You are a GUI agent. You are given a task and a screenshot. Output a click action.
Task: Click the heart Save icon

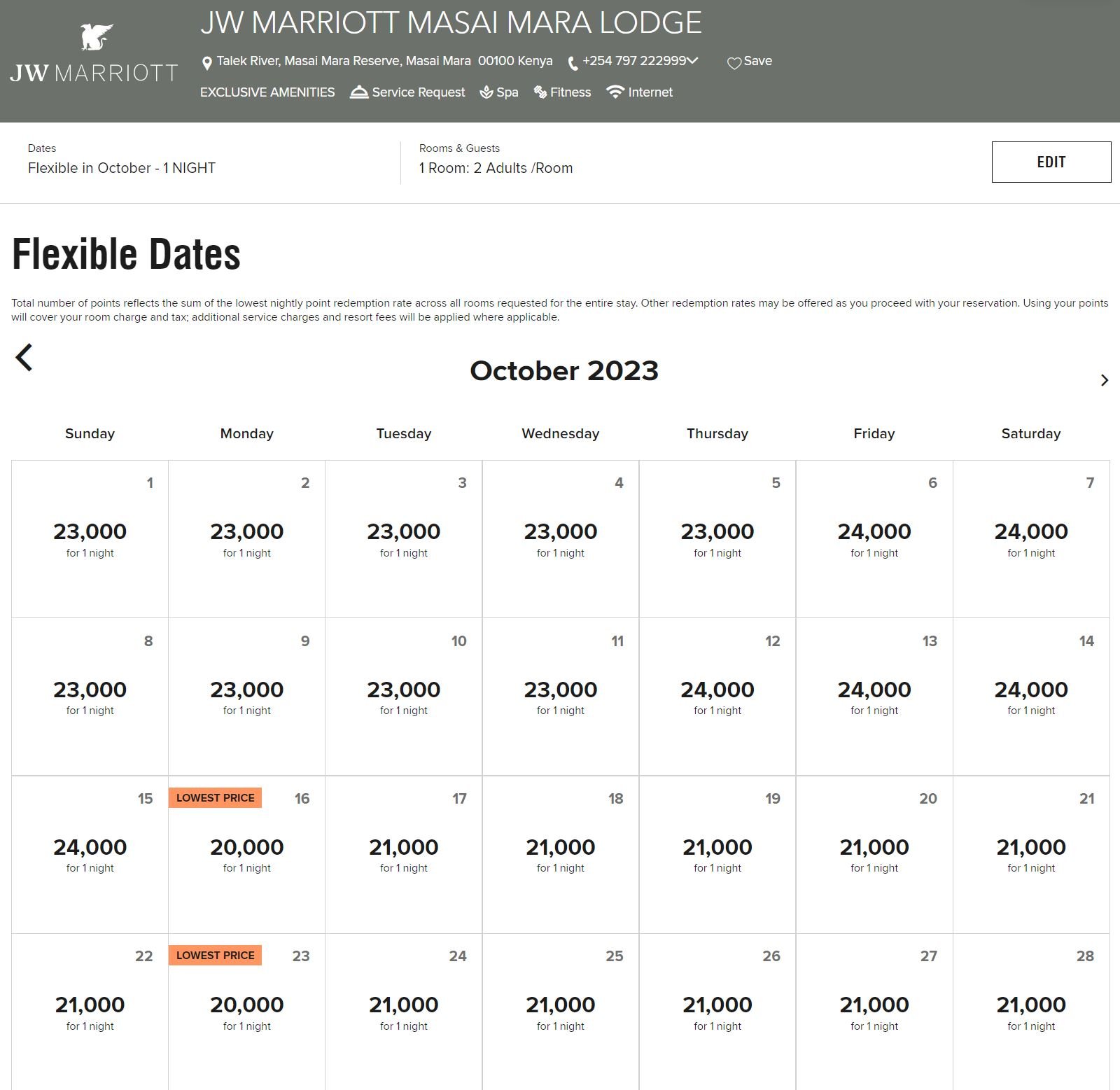(734, 64)
